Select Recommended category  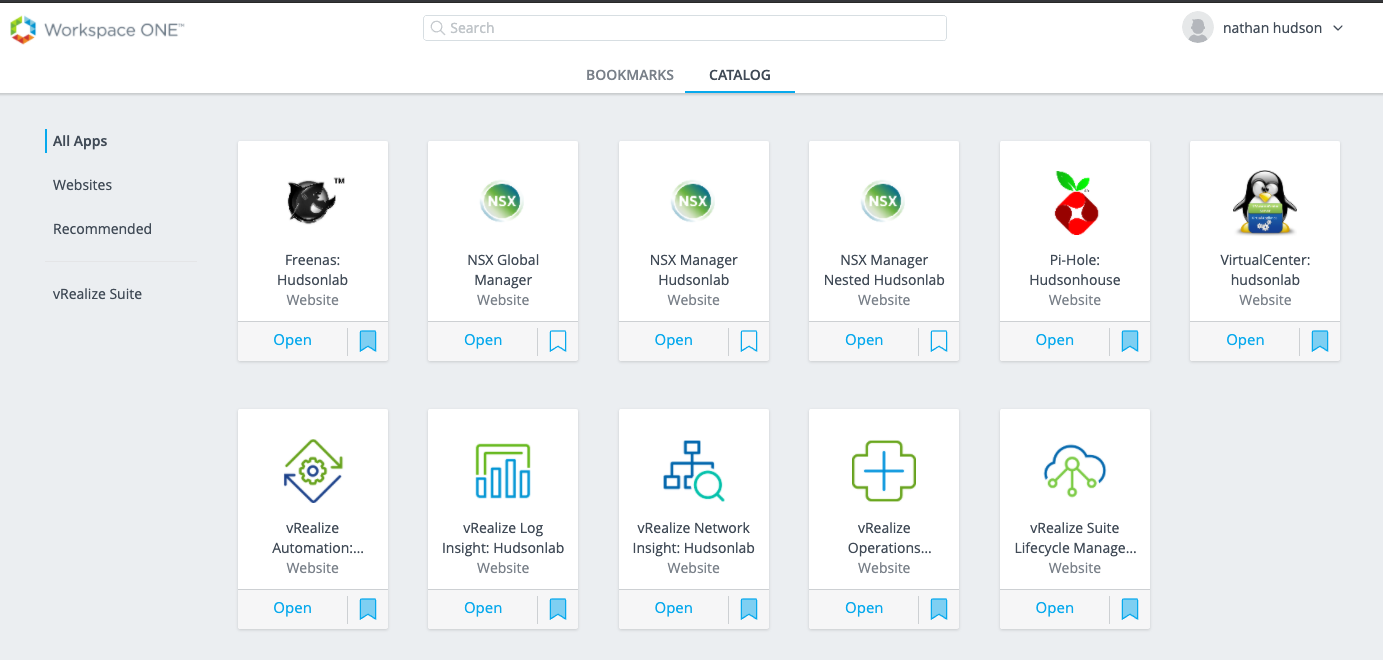pyautogui.click(x=103, y=229)
